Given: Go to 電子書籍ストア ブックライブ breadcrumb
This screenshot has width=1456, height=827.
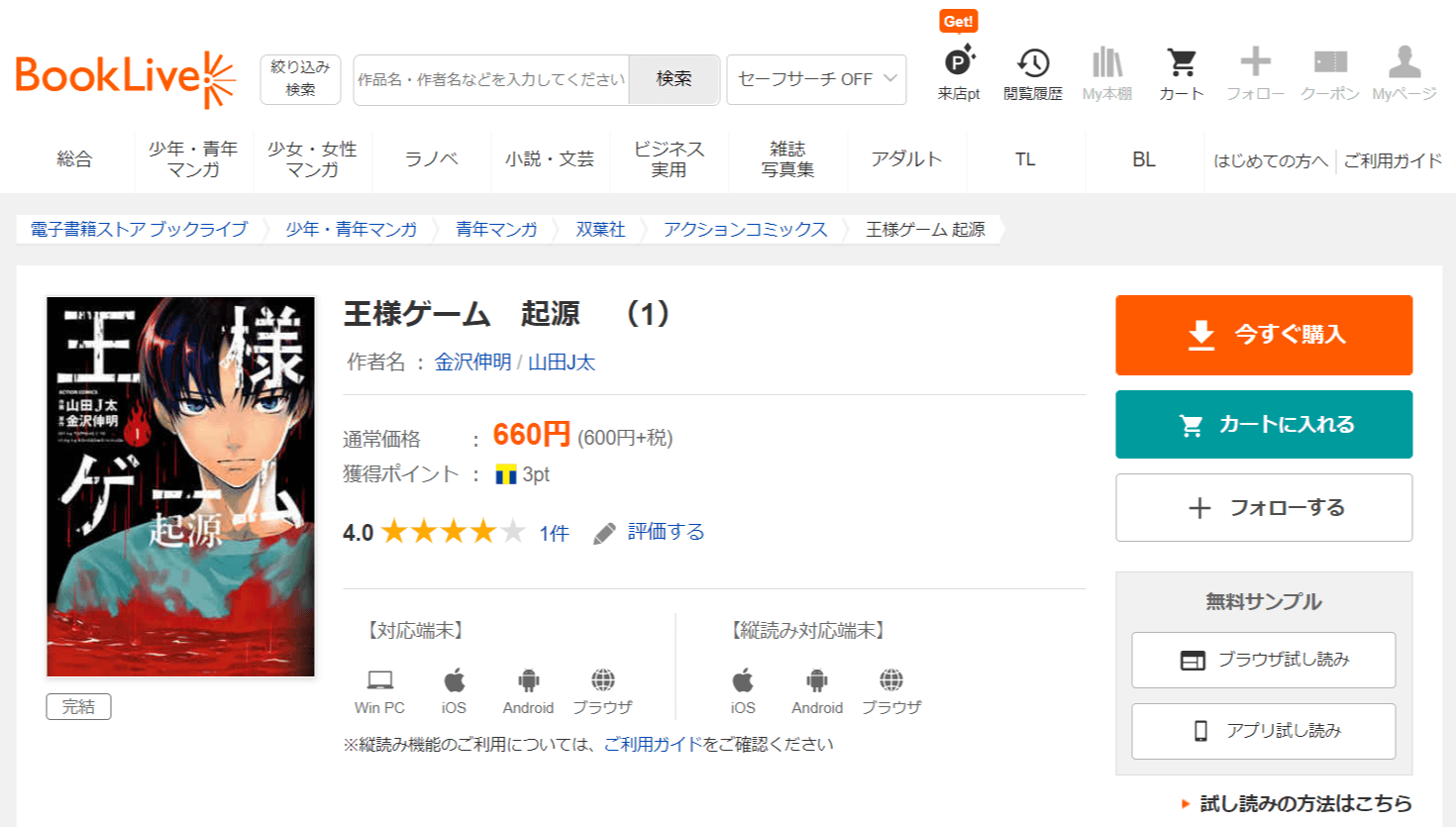Looking at the screenshot, I should 139,230.
